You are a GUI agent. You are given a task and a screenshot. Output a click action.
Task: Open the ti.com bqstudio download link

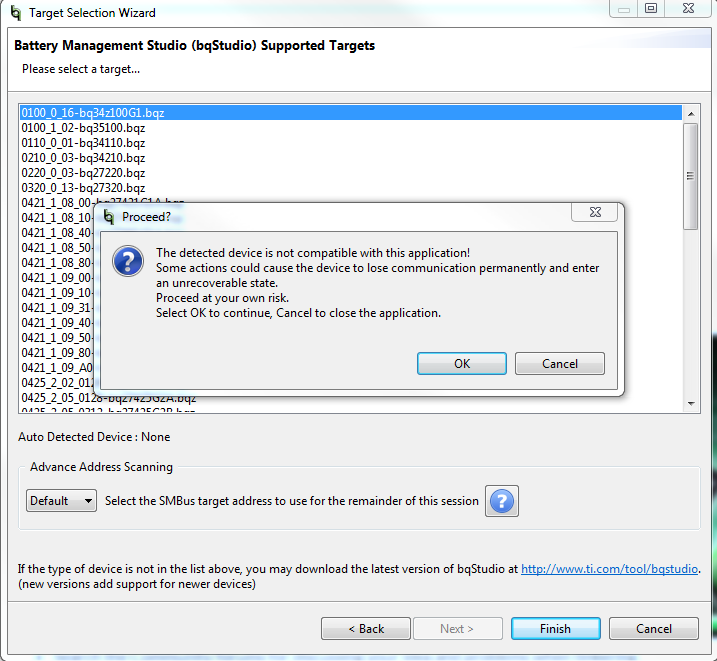(x=609, y=569)
